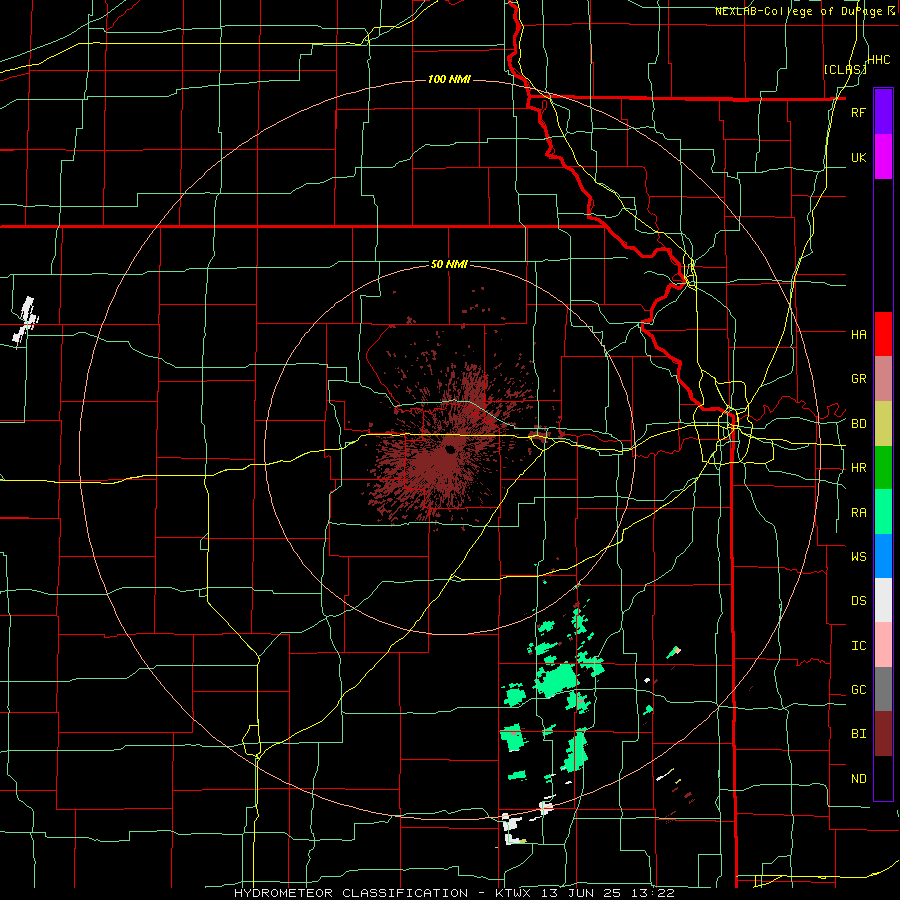Click the NEXLAB-College of DuPage credit text

pyautogui.click(x=804, y=11)
